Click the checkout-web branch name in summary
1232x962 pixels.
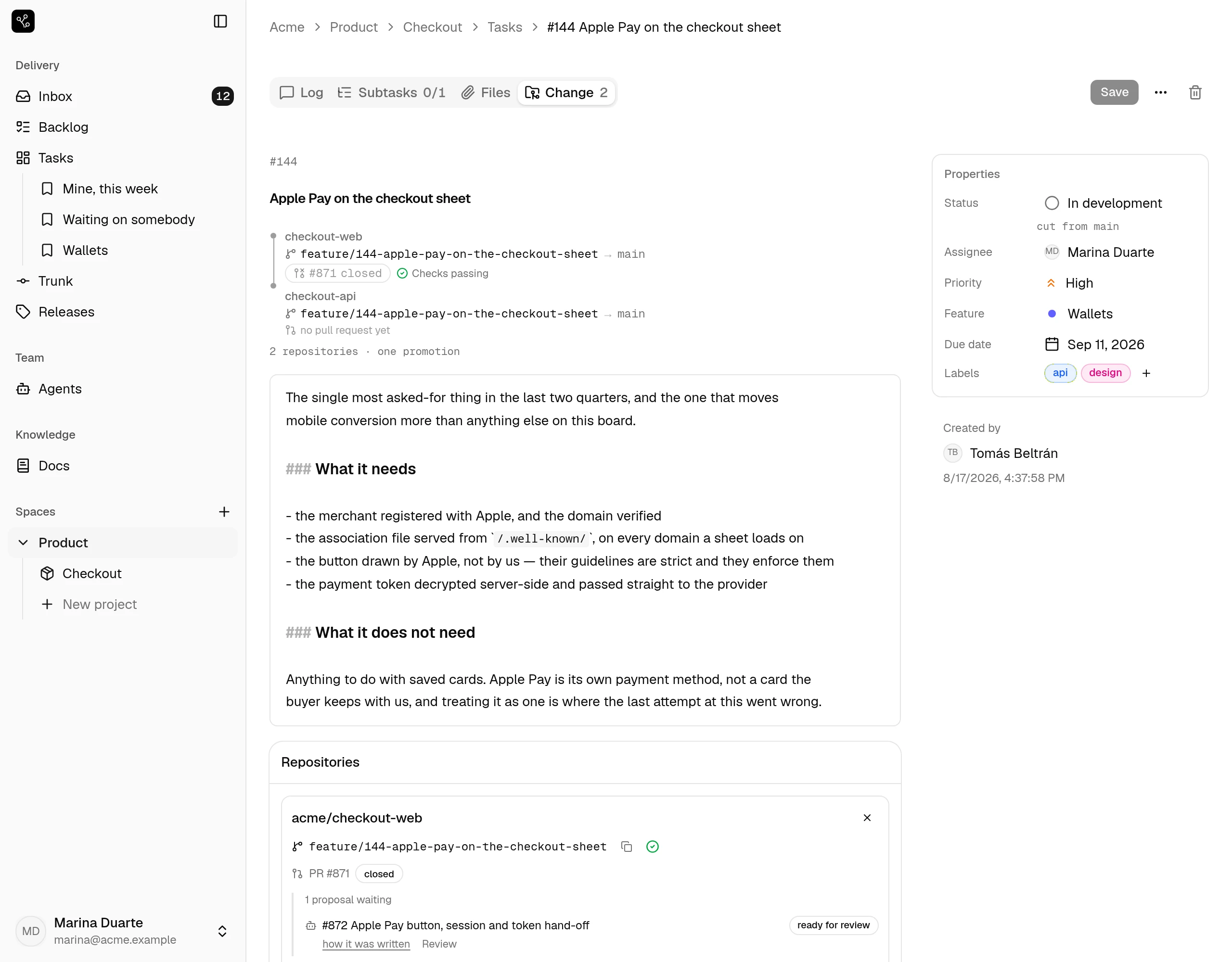[x=449, y=254]
